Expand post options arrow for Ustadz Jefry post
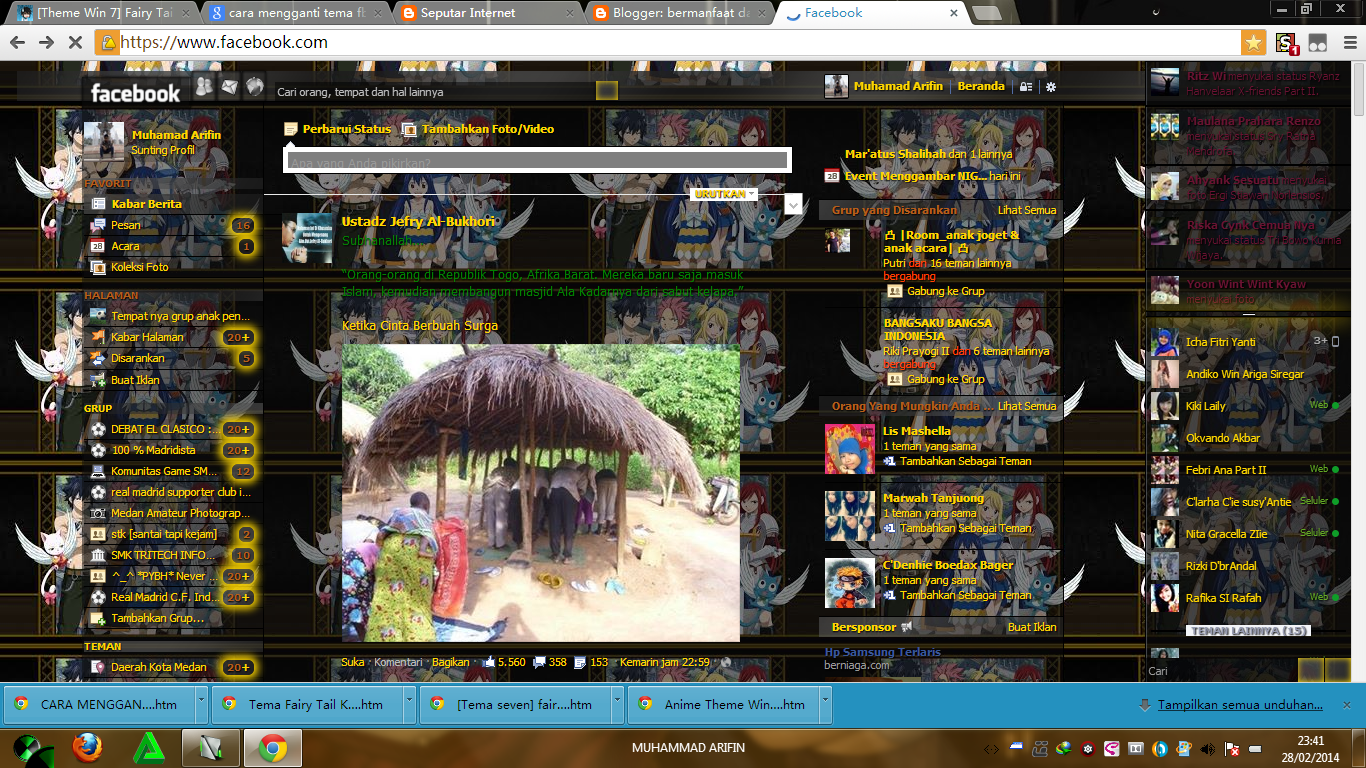The width and height of the screenshot is (1366, 768). coord(793,204)
